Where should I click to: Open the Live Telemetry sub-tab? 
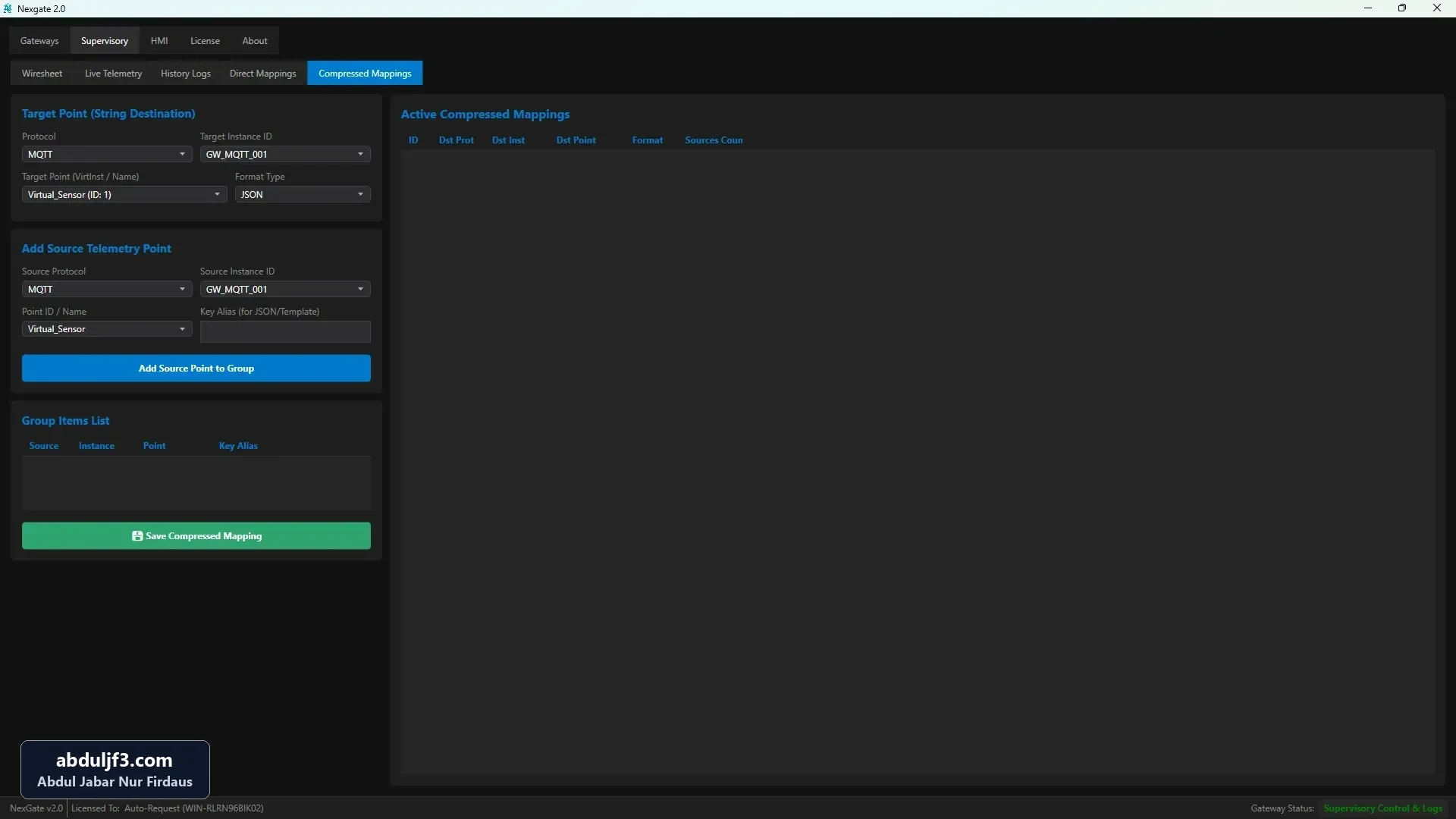(x=113, y=74)
